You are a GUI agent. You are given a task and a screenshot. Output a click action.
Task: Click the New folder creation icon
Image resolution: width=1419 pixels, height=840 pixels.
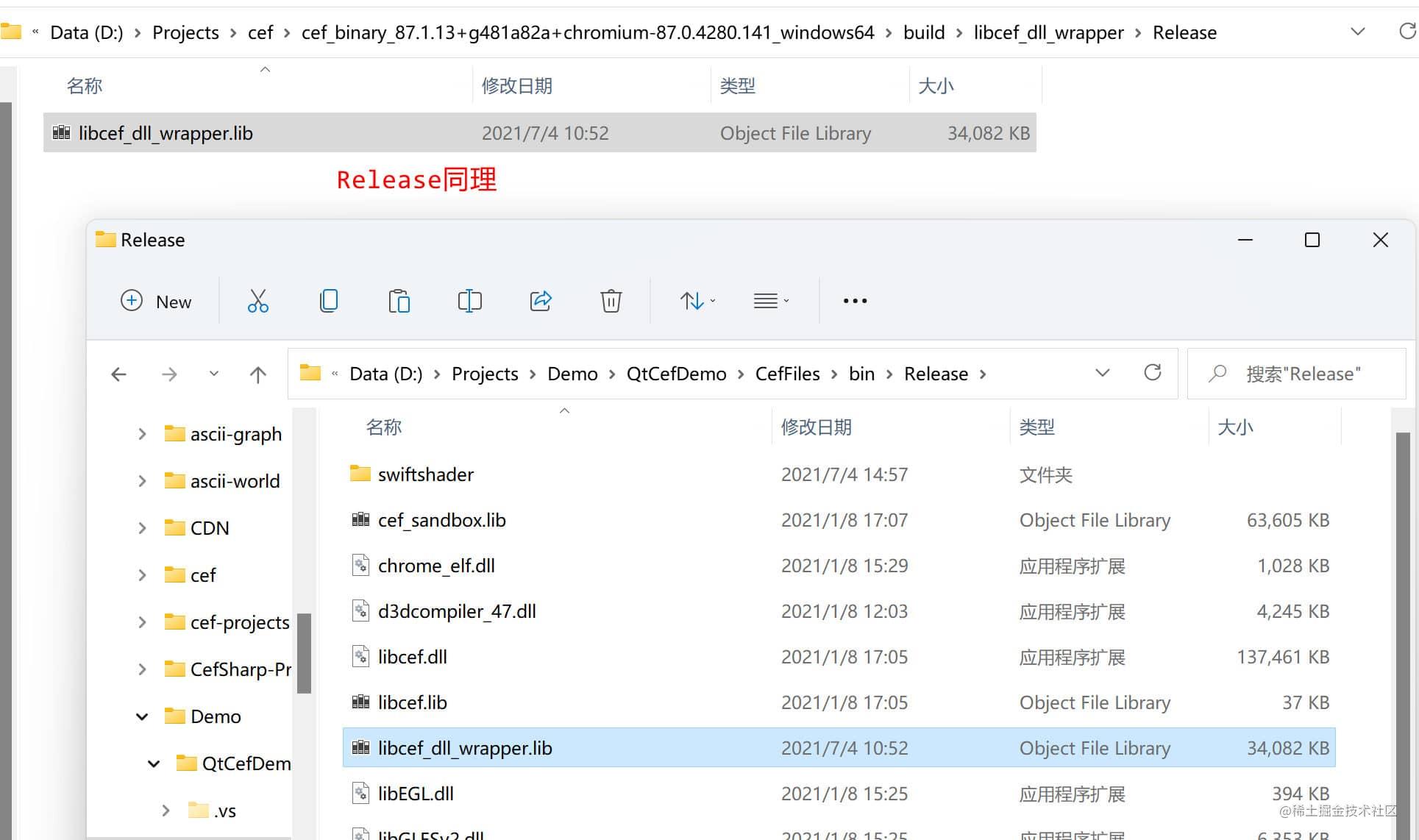[x=155, y=299]
